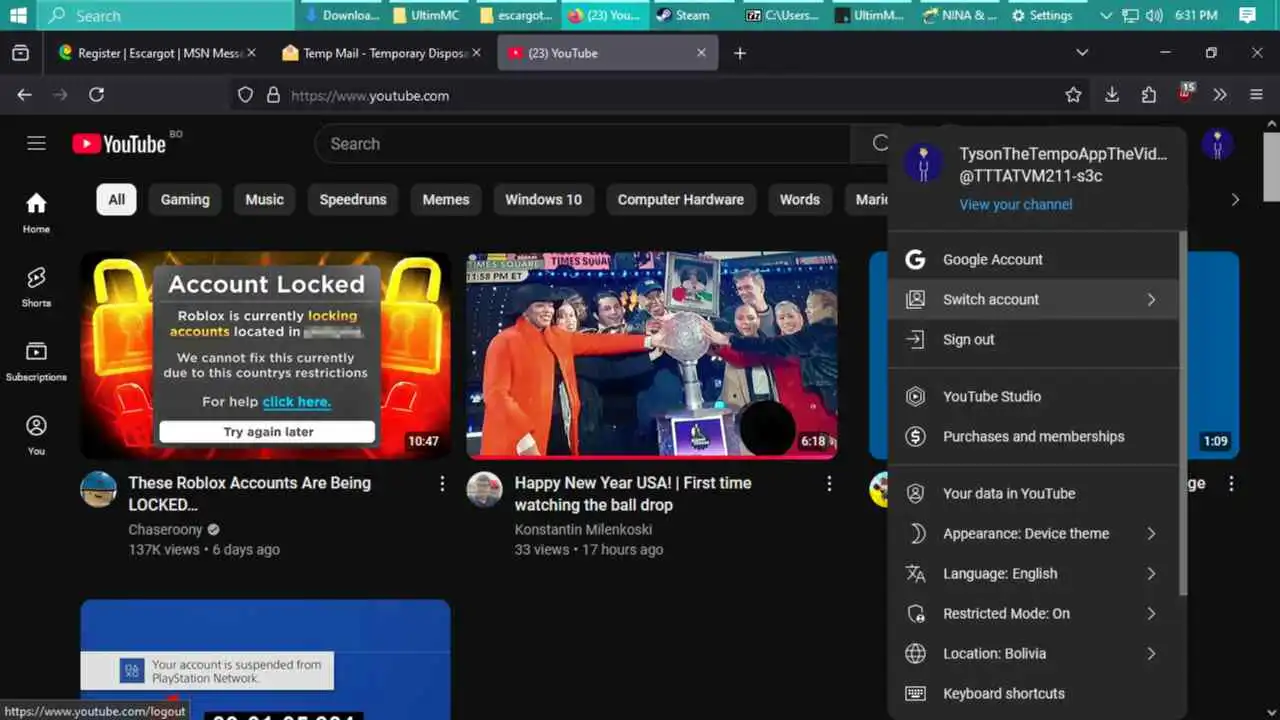Close the Temp Mail tab
Image resolution: width=1280 pixels, height=720 pixels.
(476, 53)
